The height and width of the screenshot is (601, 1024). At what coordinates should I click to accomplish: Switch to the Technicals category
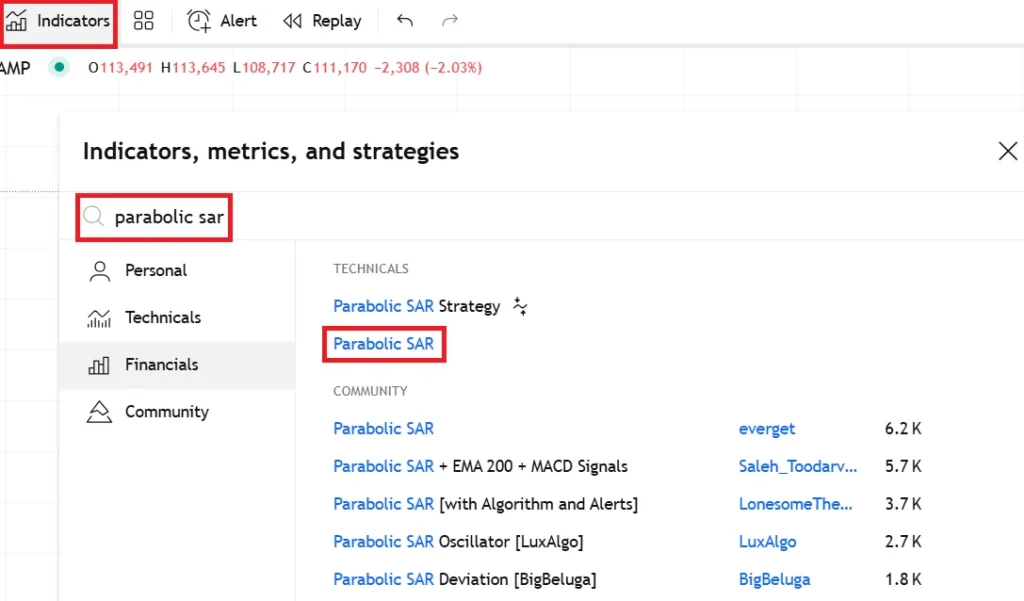click(x=162, y=317)
